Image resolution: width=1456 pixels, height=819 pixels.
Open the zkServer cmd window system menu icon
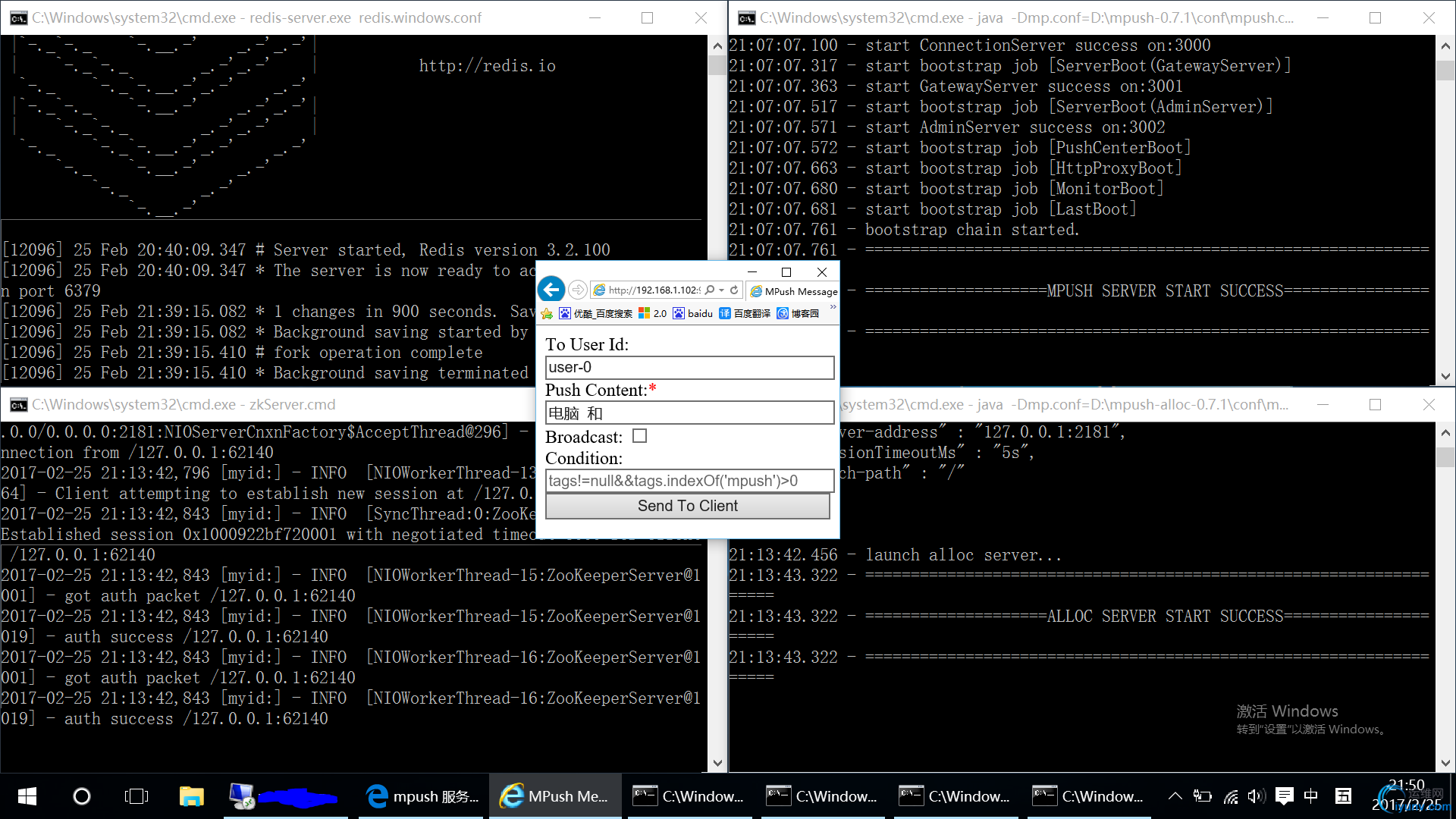[x=18, y=405]
